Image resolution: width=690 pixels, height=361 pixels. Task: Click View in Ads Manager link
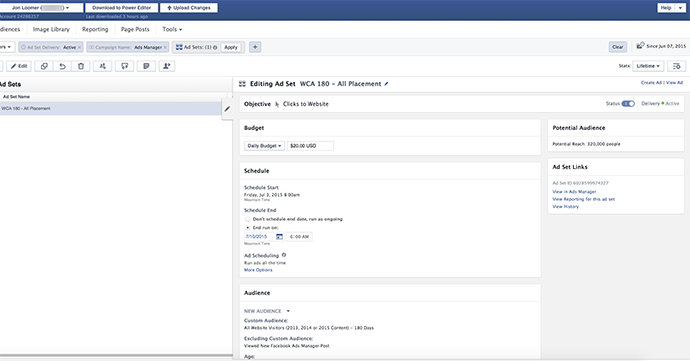point(574,192)
